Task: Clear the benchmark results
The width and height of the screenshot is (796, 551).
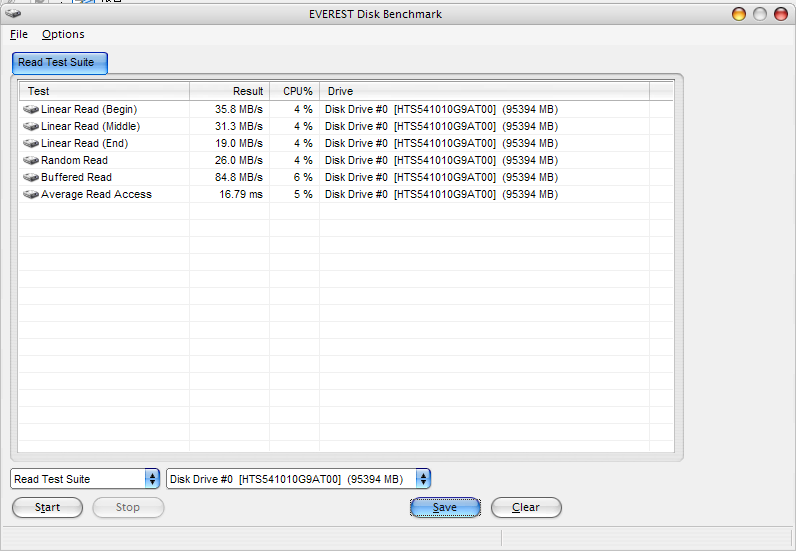Action: coord(526,507)
